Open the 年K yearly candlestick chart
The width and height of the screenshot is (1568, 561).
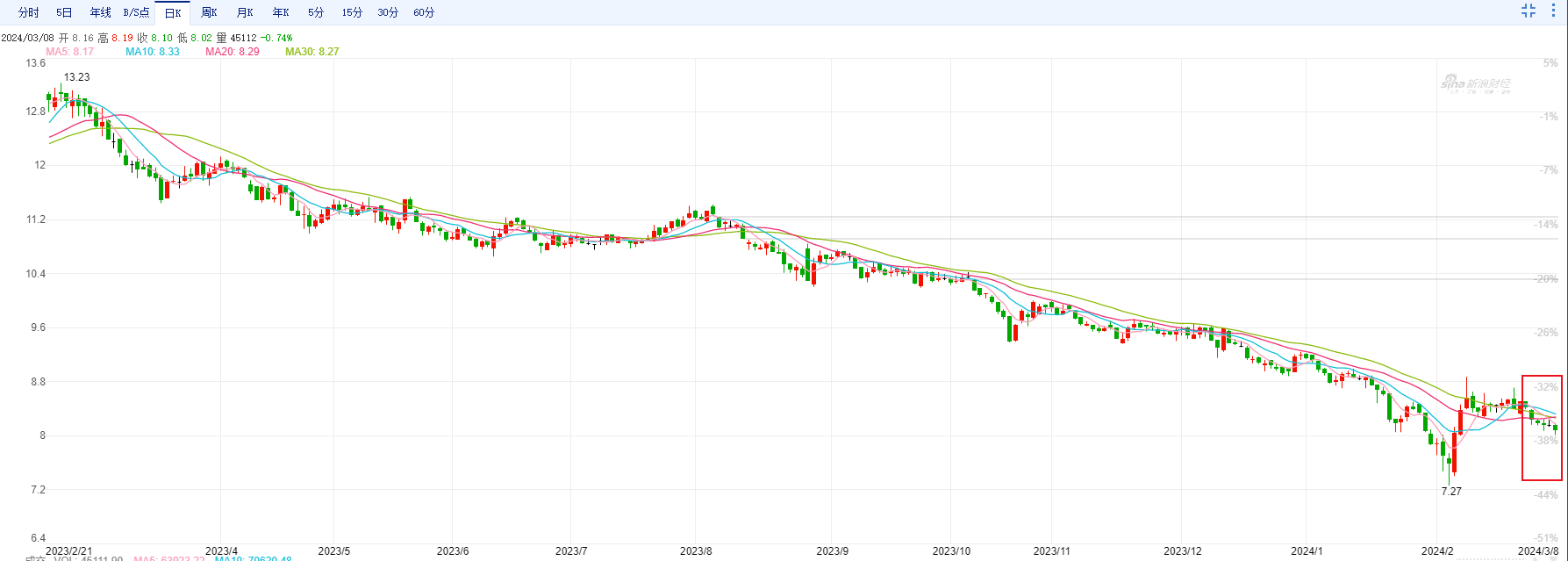click(x=281, y=12)
